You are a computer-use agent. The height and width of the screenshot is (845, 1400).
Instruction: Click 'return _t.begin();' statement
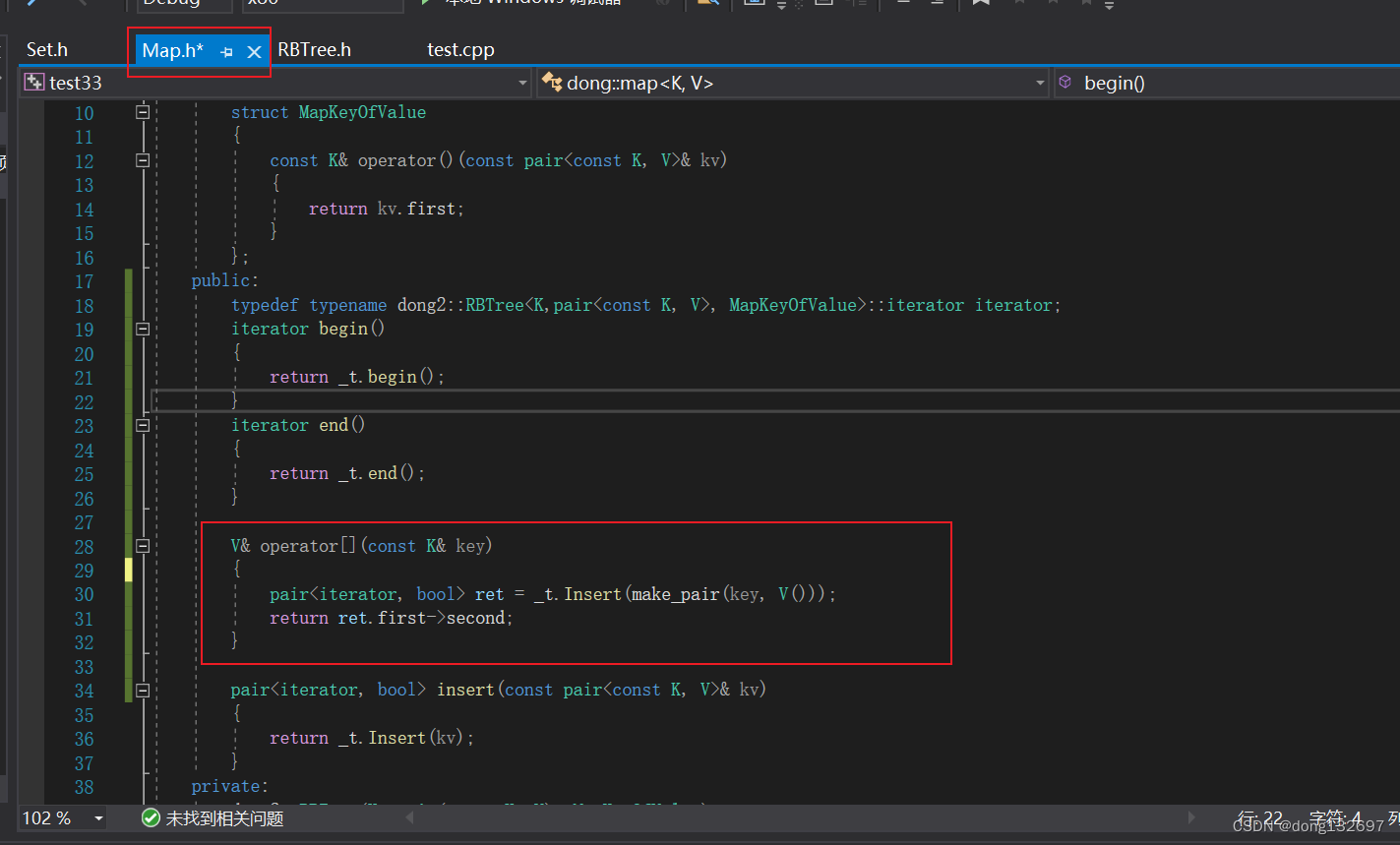(x=357, y=377)
